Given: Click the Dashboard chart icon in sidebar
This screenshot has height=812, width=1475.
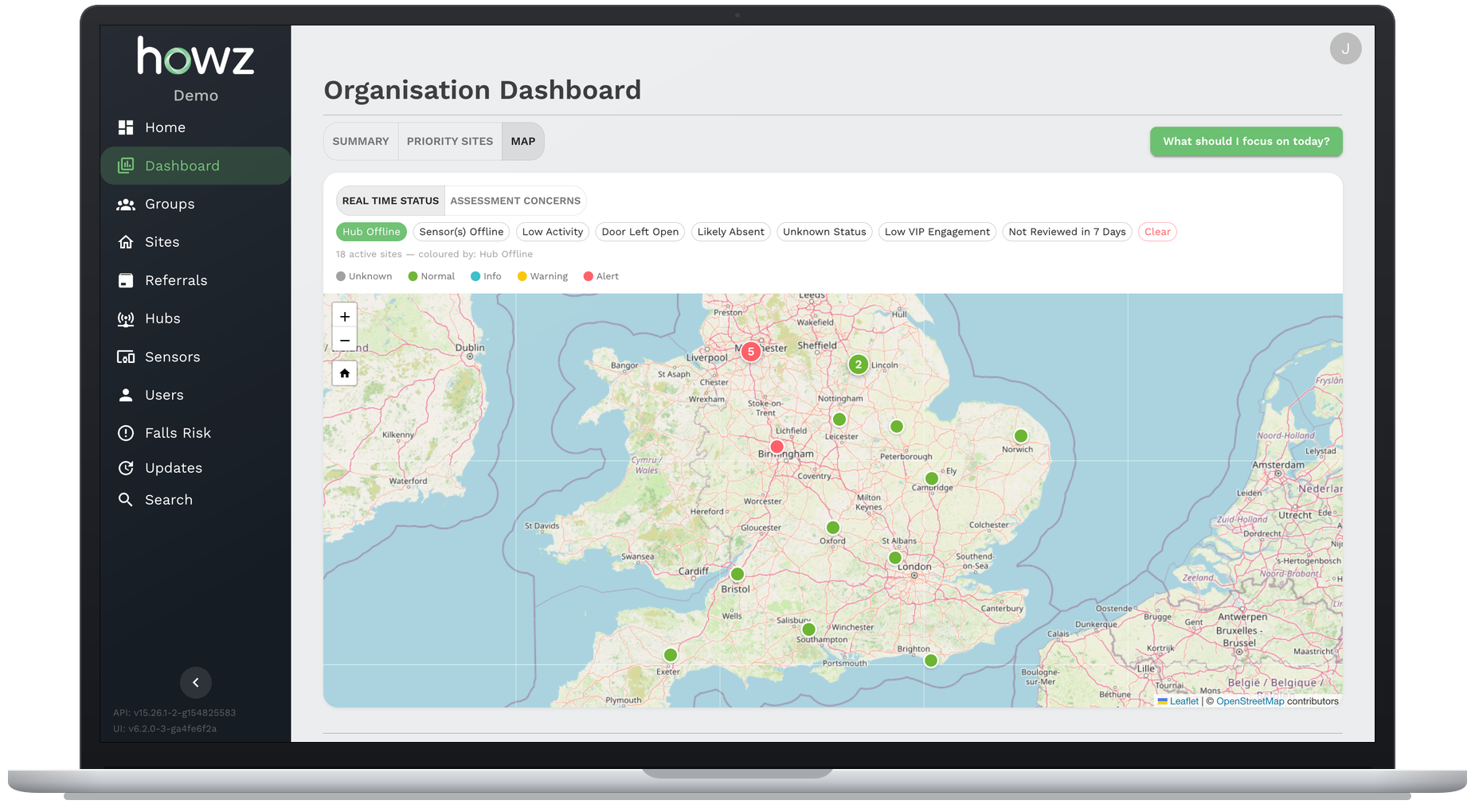Looking at the screenshot, I should 126,166.
